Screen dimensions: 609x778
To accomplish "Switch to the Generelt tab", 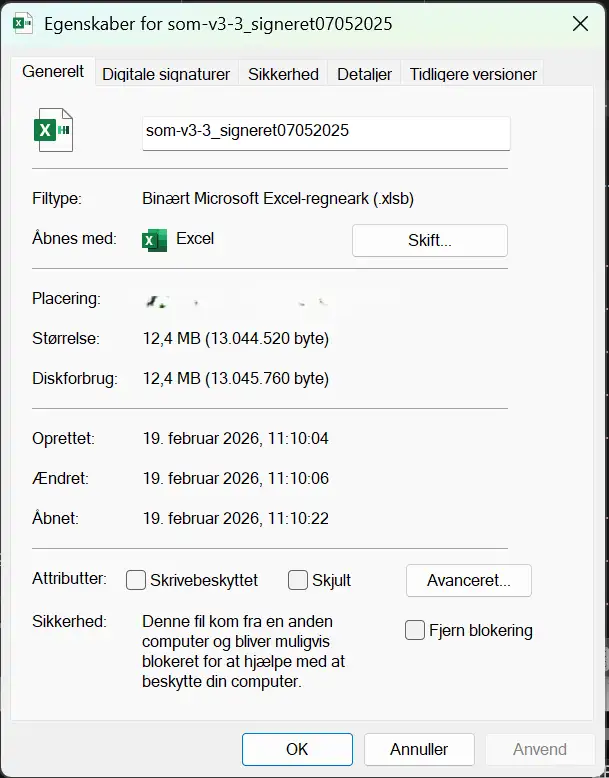I will click(53, 73).
